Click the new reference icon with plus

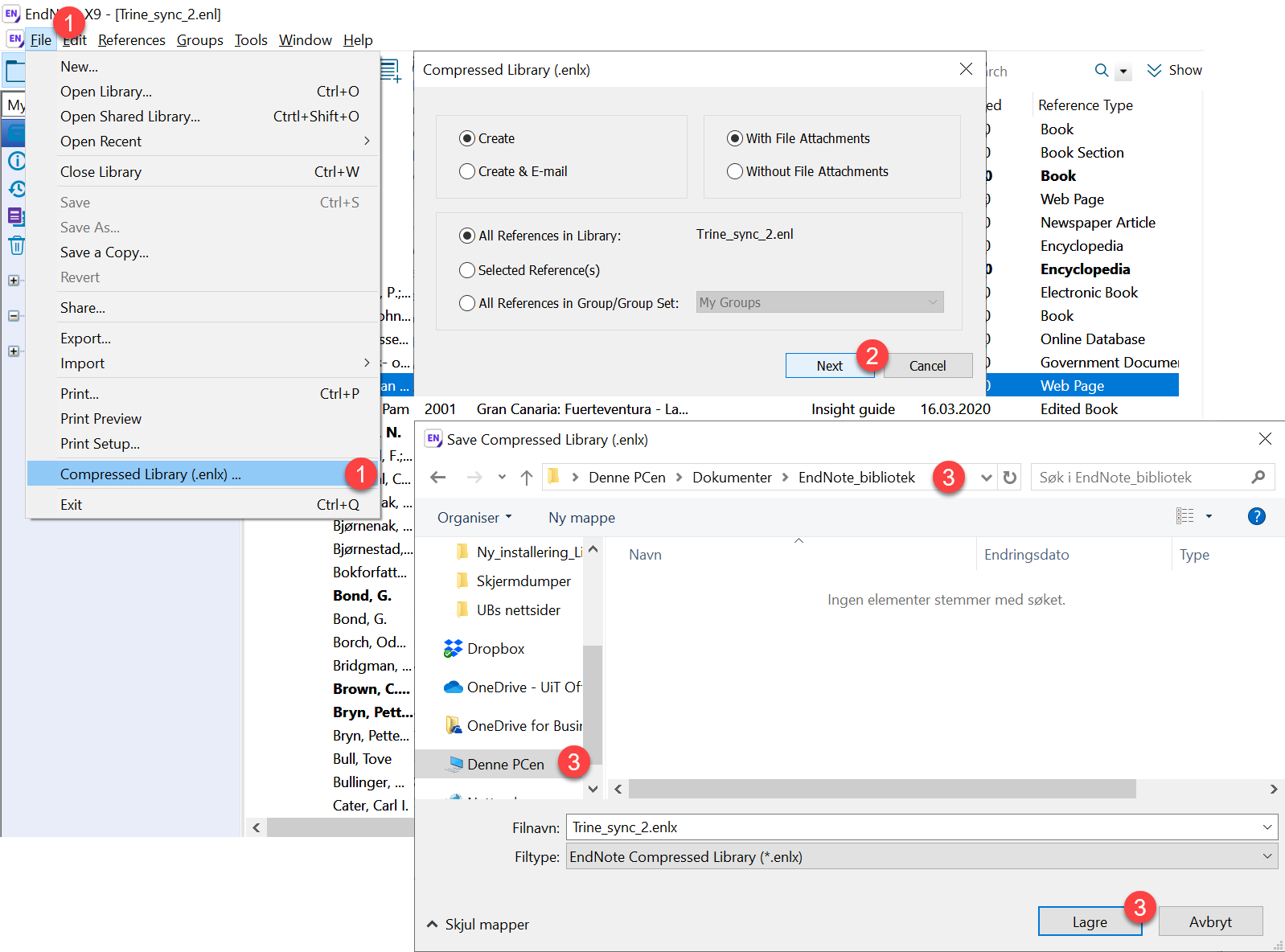pos(391,72)
